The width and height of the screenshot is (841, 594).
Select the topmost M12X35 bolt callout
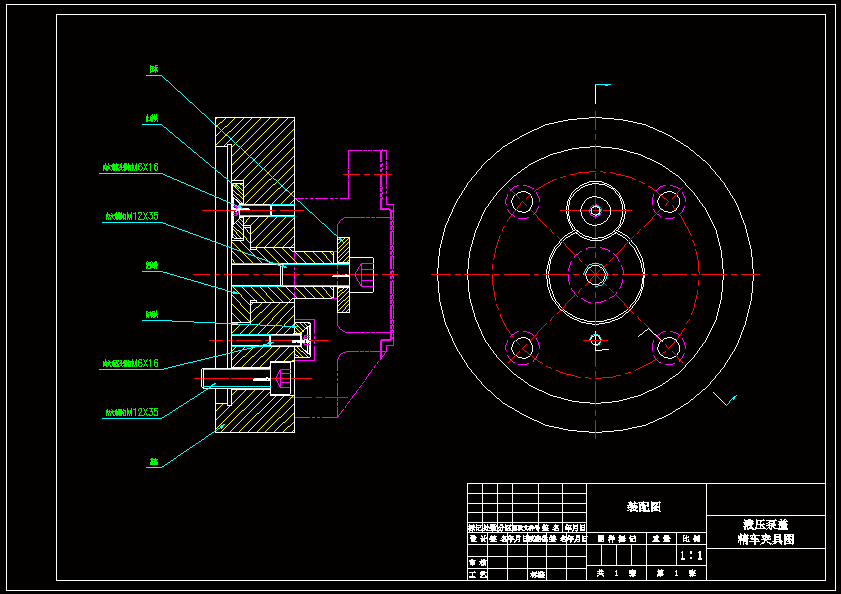point(132,216)
